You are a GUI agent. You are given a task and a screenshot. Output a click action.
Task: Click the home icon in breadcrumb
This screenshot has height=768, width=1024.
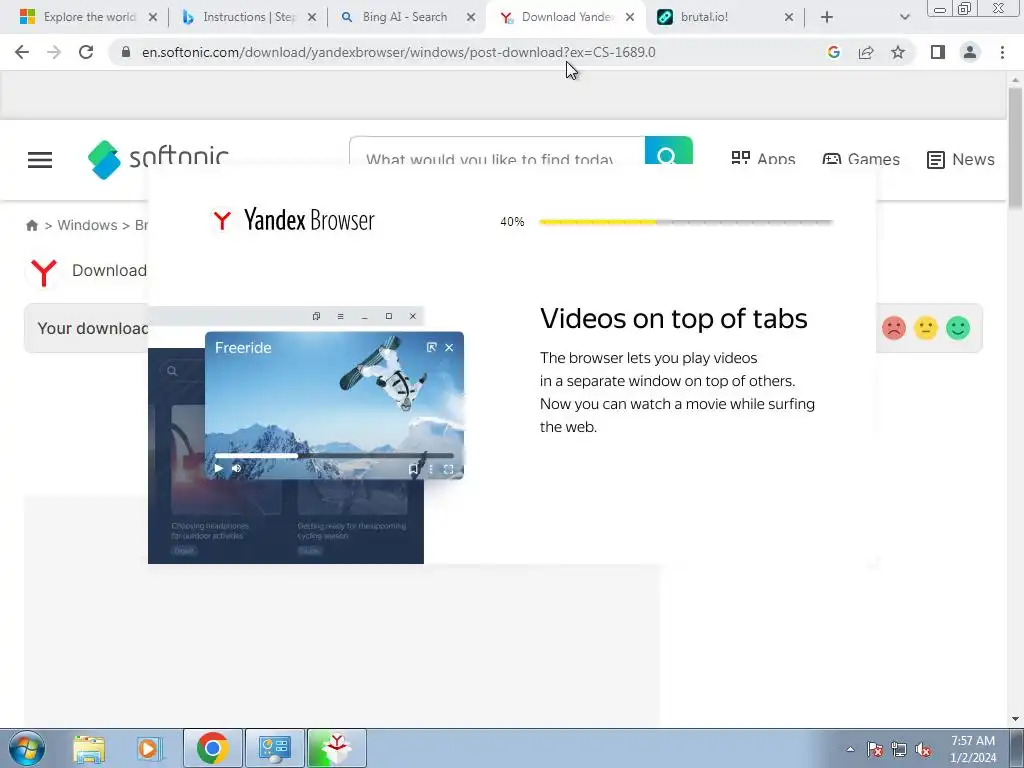[32, 225]
